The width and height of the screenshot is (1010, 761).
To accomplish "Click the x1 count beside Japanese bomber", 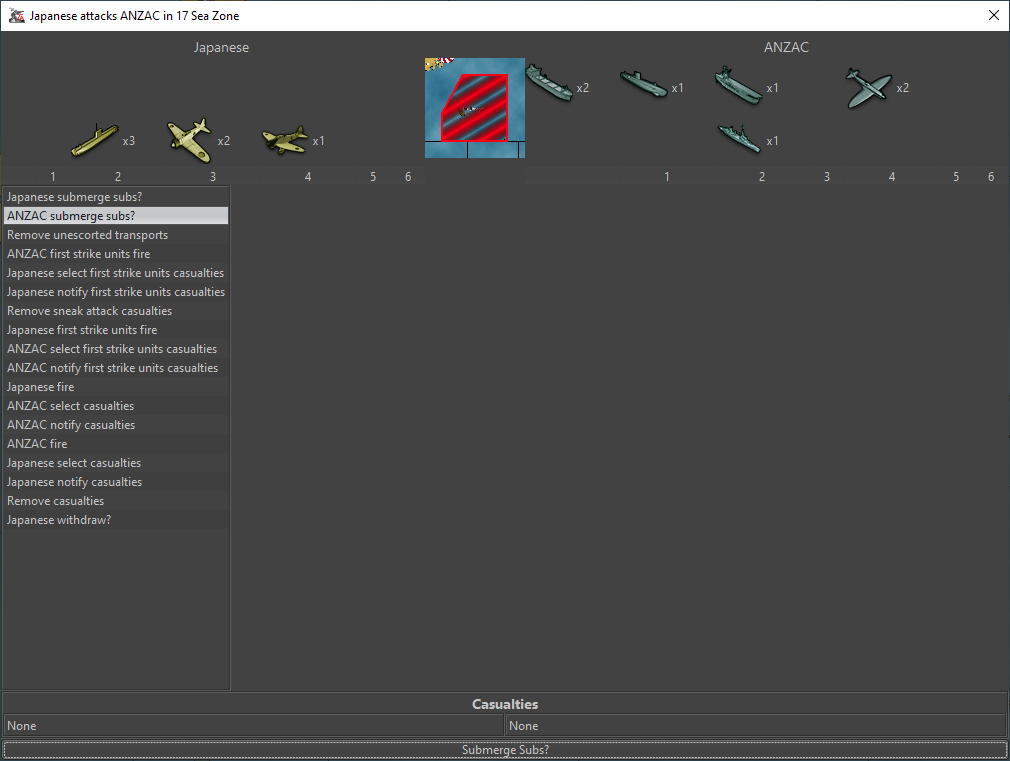I will point(318,140).
